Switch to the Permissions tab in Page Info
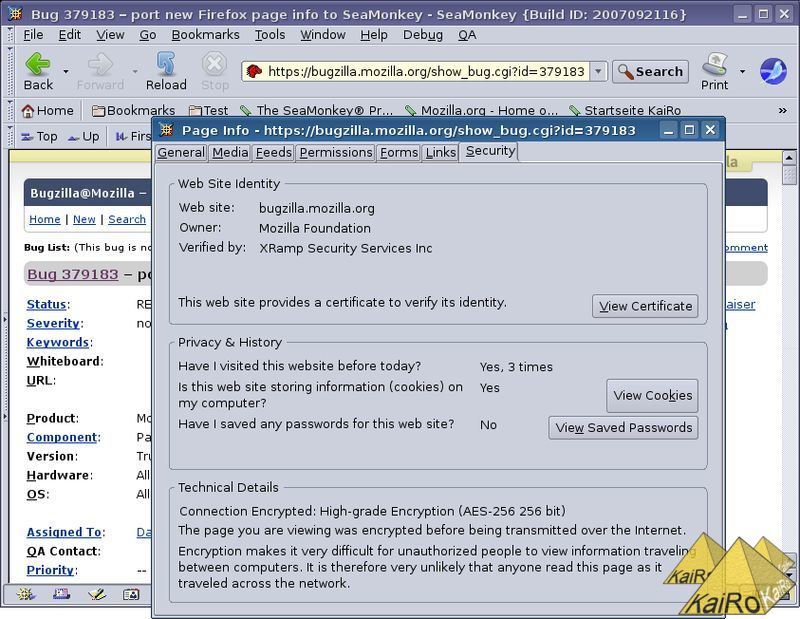The image size is (800, 619). tap(336, 153)
